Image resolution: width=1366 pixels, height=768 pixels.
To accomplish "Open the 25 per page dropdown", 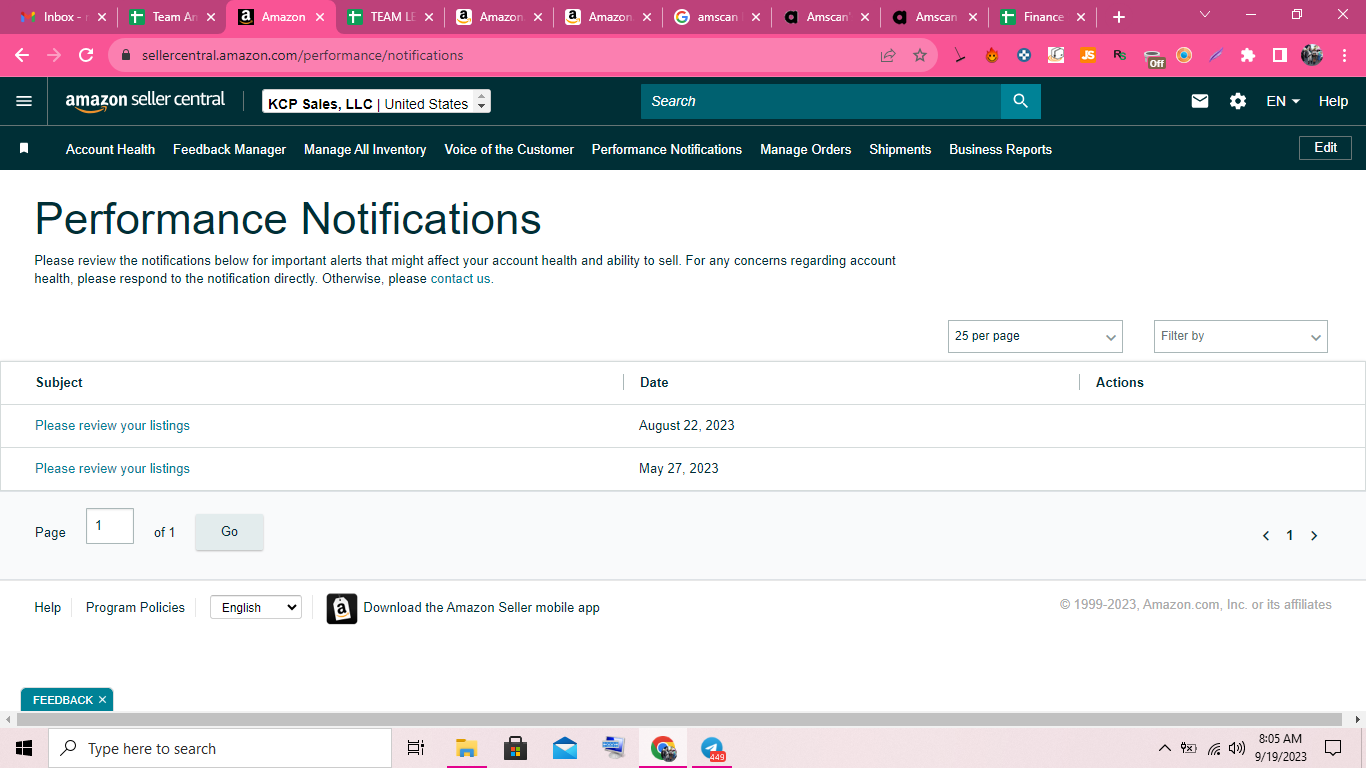I will pyautogui.click(x=1035, y=336).
